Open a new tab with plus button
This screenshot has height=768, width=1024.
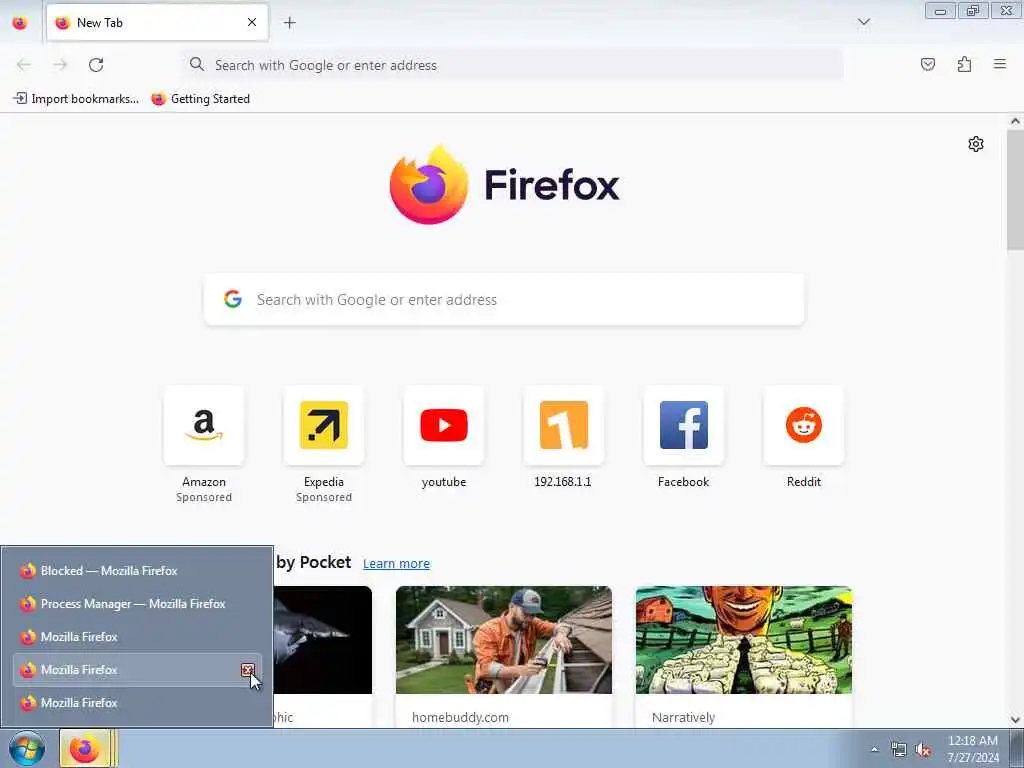pos(289,23)
